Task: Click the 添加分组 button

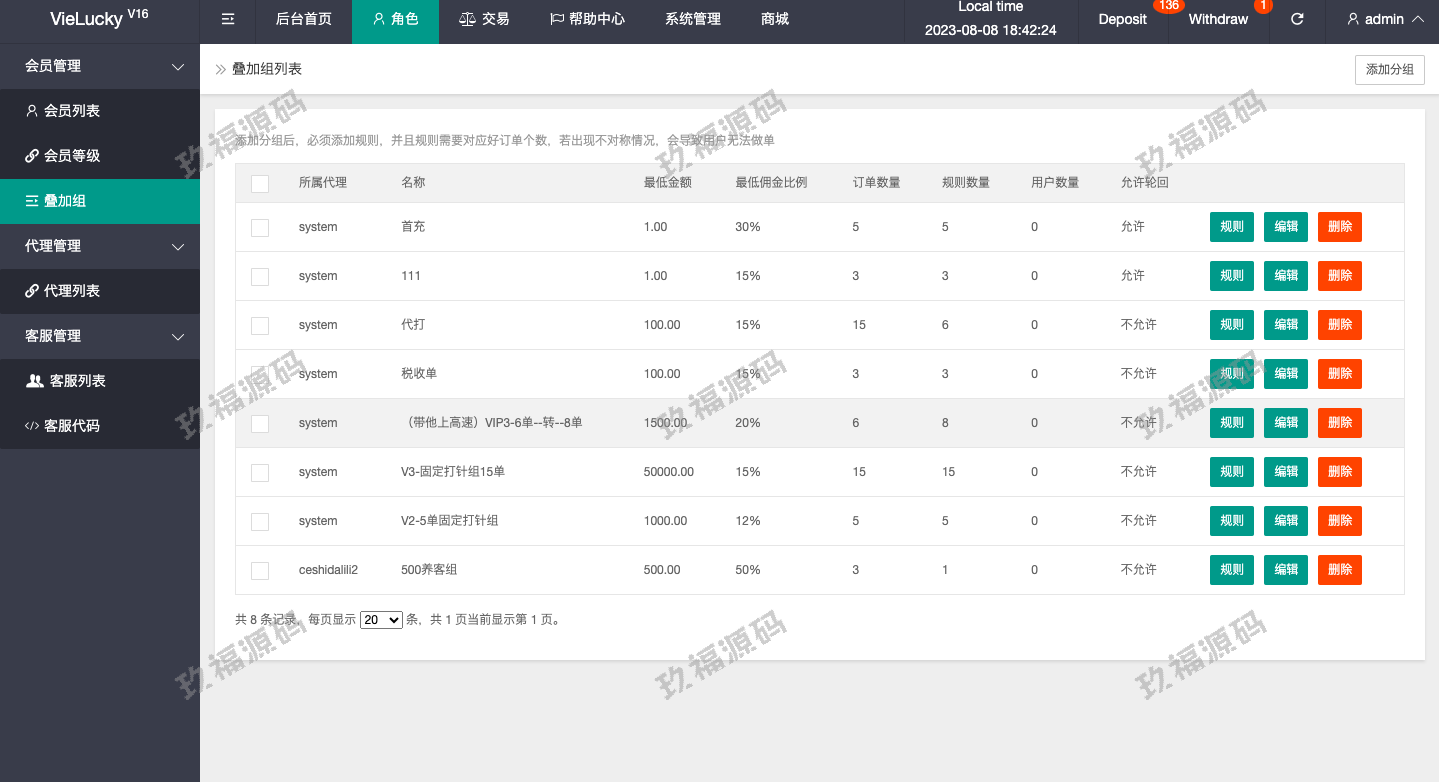Action: (x=1389, y=70)
